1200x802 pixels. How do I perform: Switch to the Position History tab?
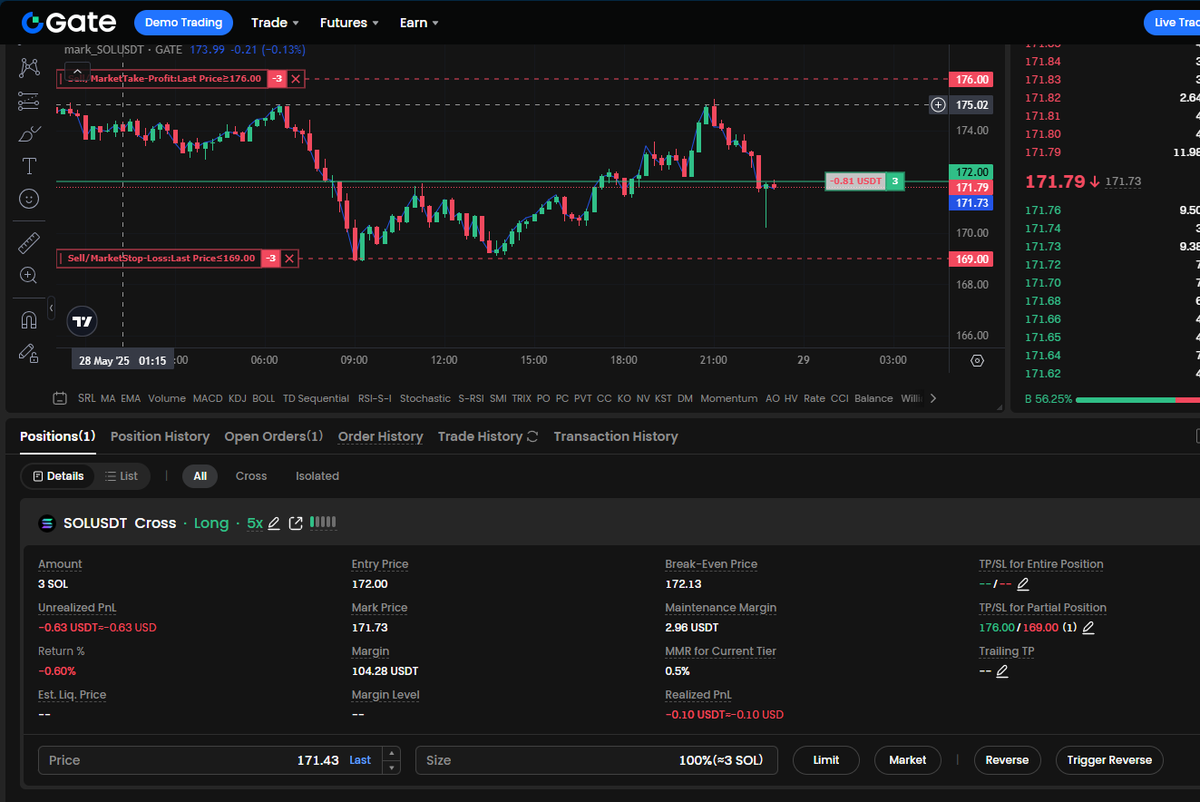tap(159, 436)
